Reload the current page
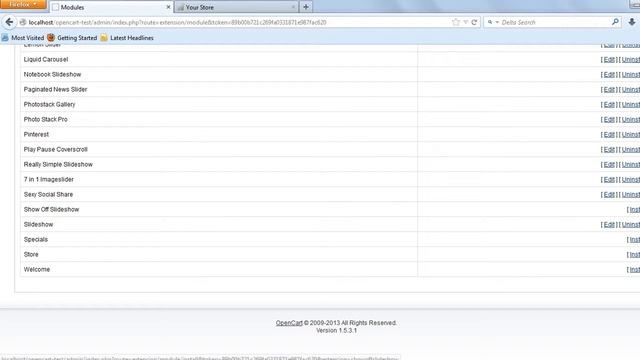 click(x=474, y=22)
